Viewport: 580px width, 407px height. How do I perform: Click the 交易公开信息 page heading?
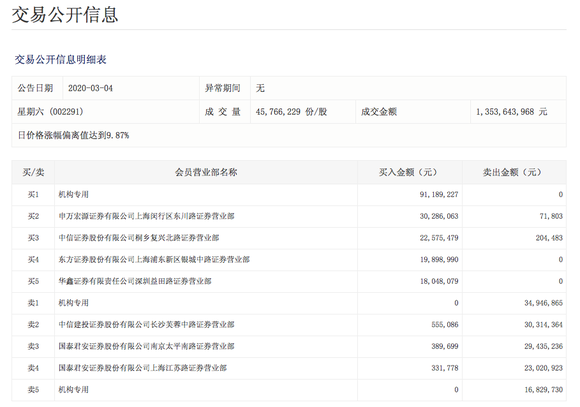click(65, 15)
